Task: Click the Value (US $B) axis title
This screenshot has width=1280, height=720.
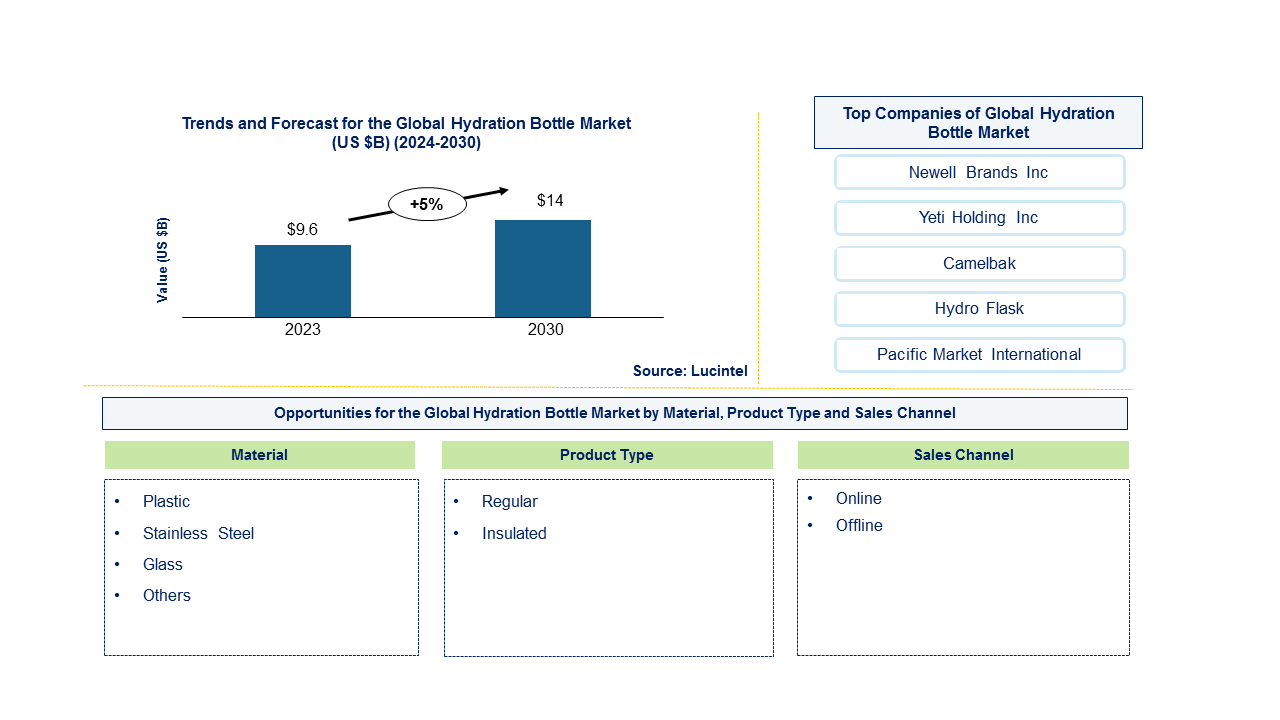Action: [x=162, y=259]
